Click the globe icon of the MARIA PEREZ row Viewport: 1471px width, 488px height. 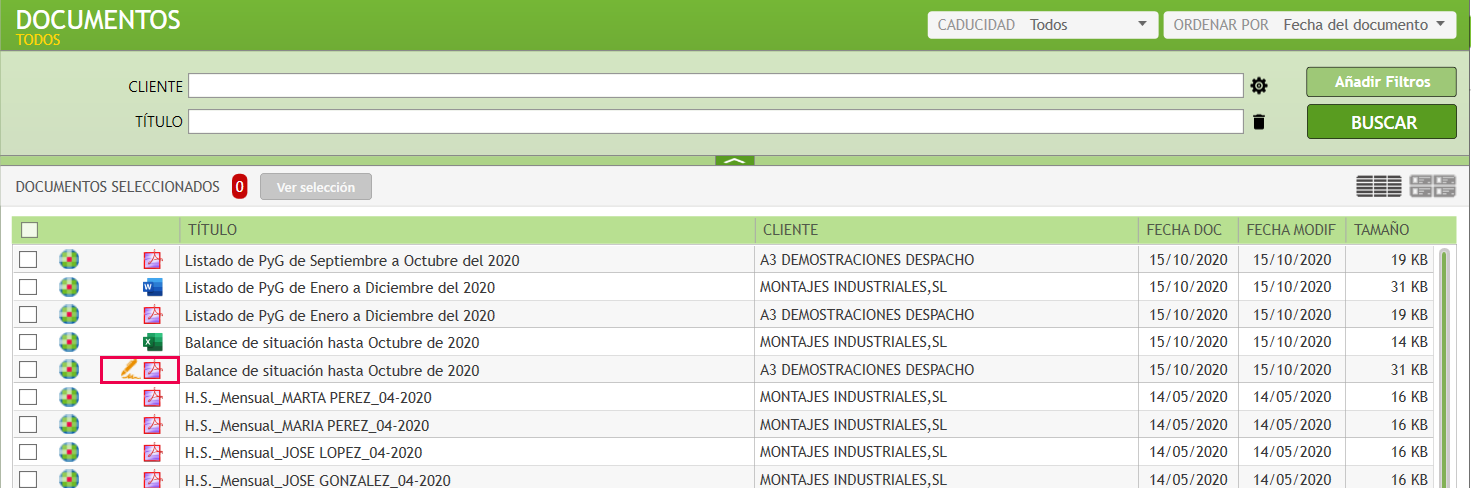(x=69, y=425)
